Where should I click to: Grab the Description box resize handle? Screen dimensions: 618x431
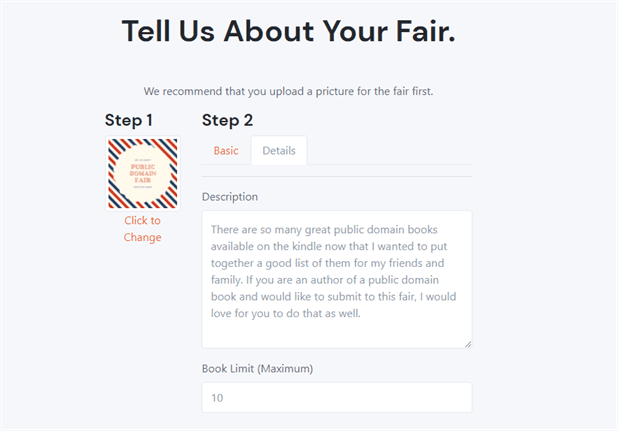(466, 343)
